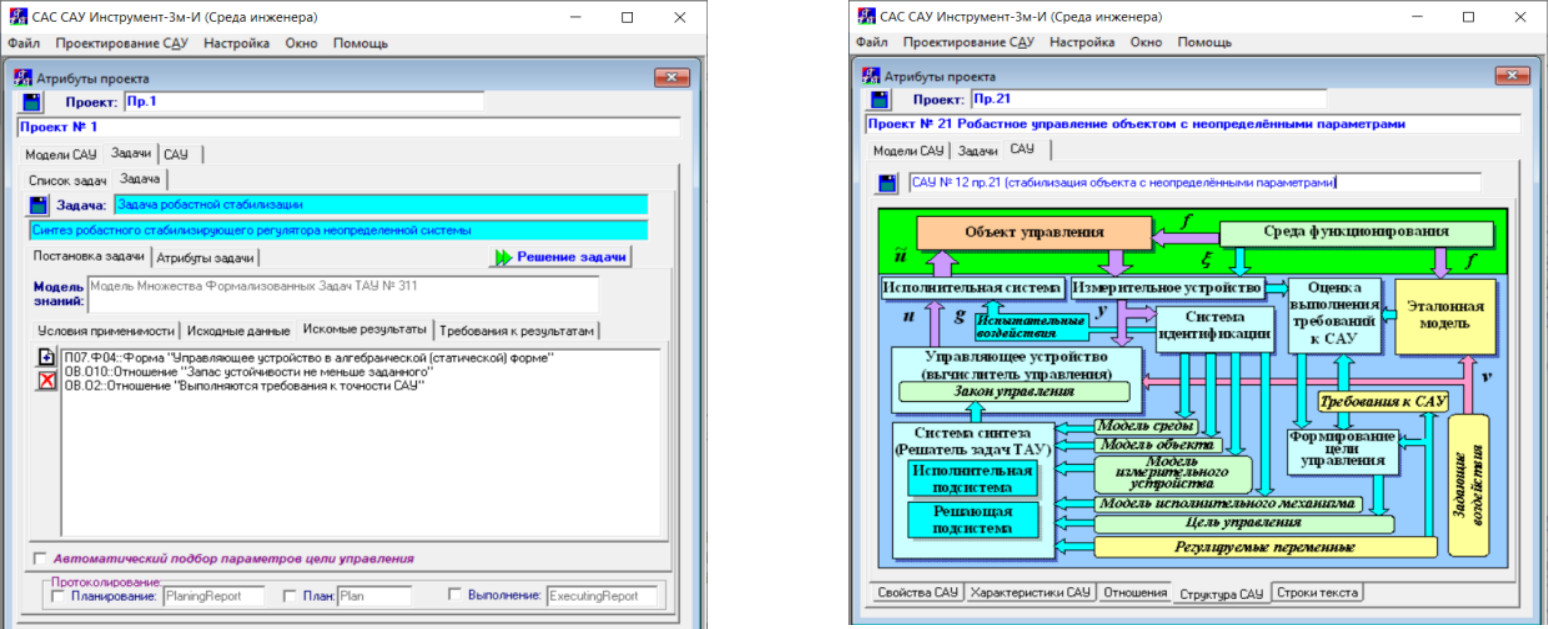Screen dimensions: 1548x629
Task: Select the Характеристики САУ bottom tab
Action: [x=1032, y=593]
